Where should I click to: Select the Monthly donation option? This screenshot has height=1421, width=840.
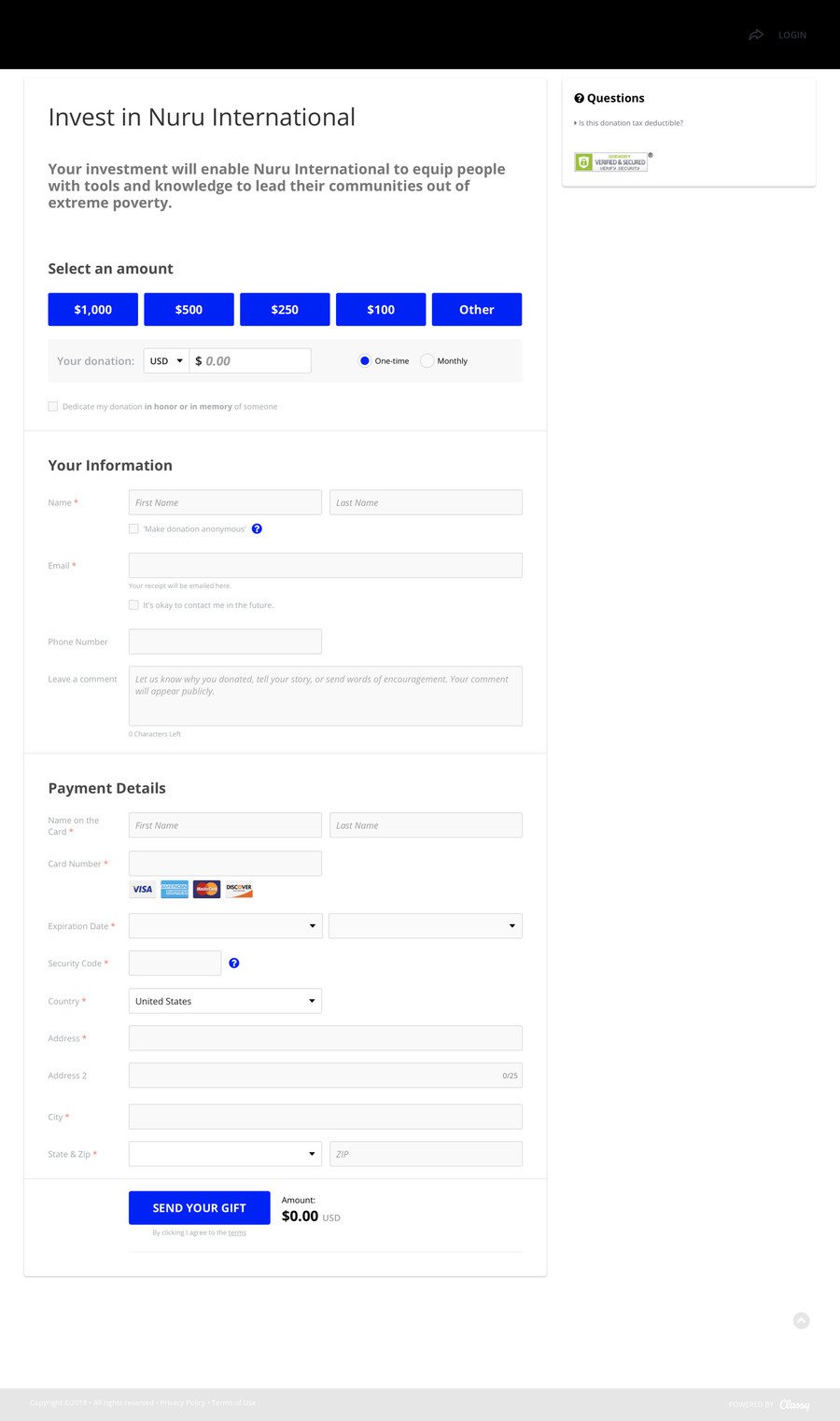427,360
